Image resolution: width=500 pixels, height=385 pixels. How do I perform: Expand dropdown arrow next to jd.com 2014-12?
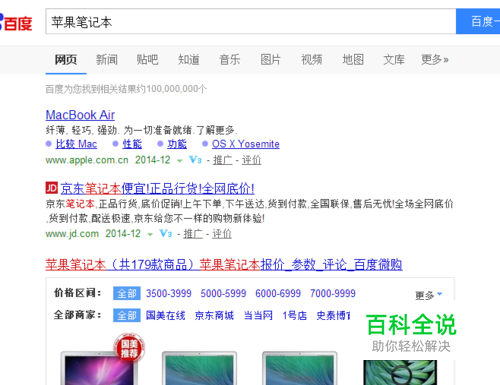(150, 234)
